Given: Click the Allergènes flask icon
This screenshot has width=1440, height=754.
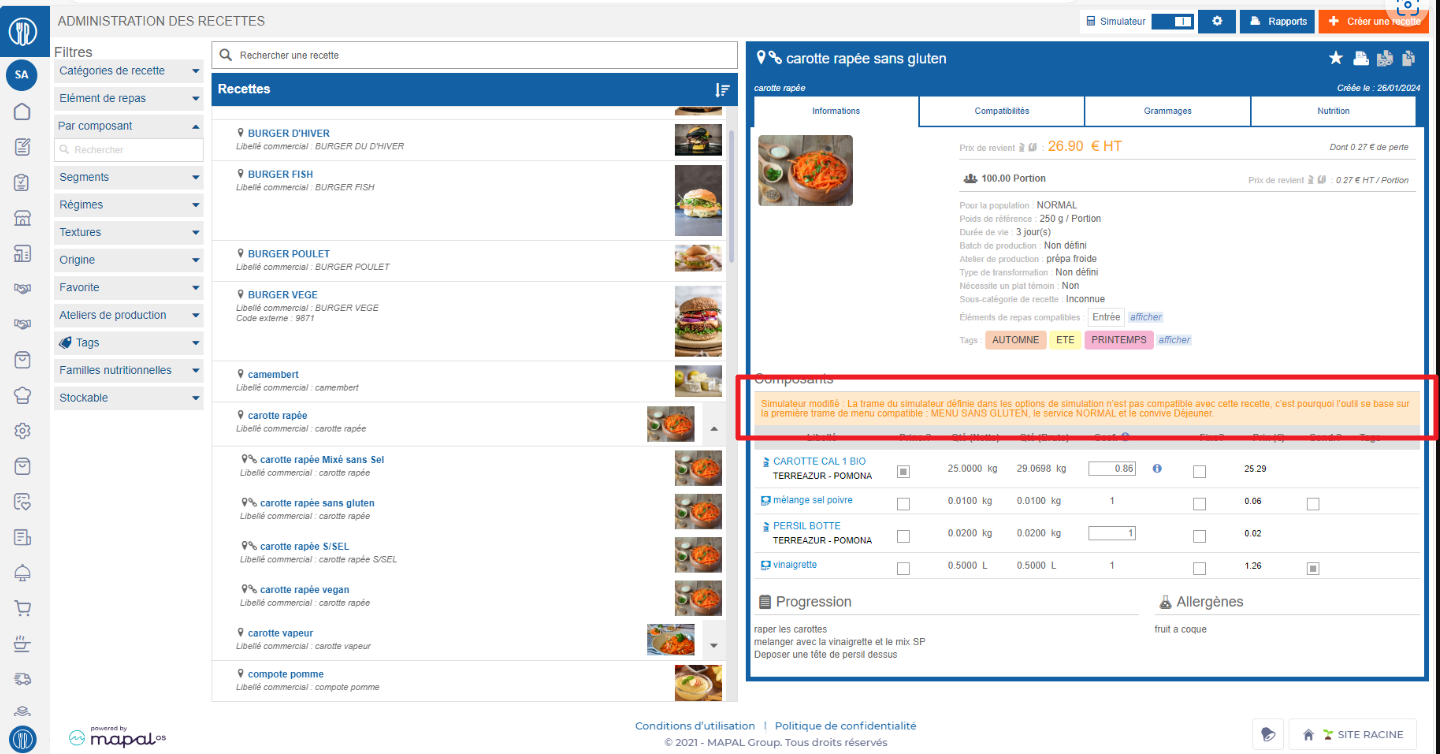Looking at the screenshot, I should point(1165,602).
